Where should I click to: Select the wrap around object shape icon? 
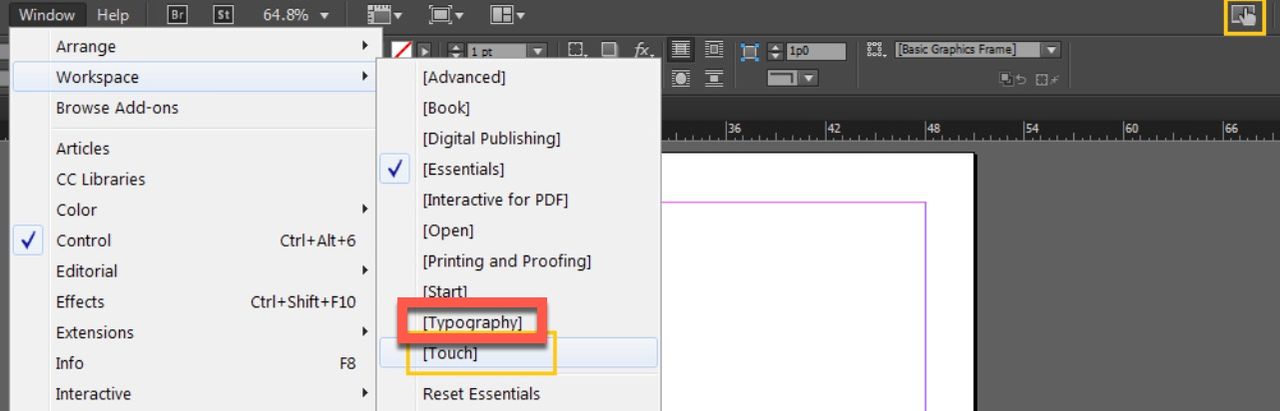tap(680, 78)
